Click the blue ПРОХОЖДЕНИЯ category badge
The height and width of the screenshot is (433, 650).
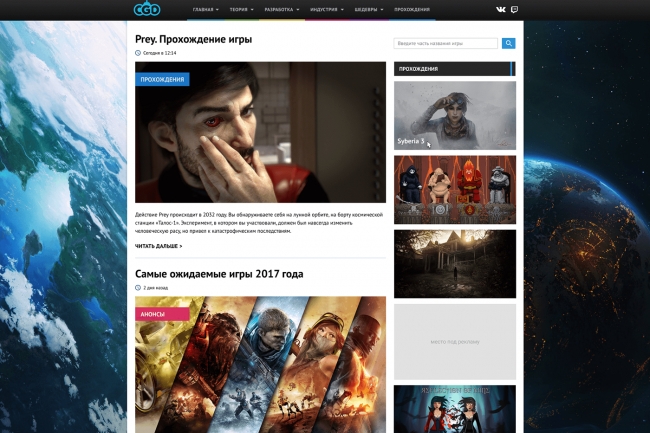(x=162, y=80)
